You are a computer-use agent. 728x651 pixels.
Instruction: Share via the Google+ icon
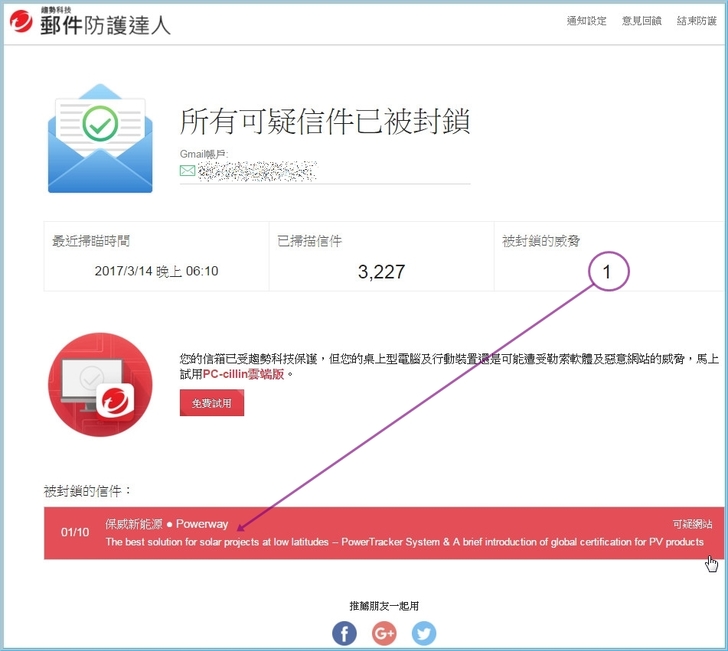[384, 633]
